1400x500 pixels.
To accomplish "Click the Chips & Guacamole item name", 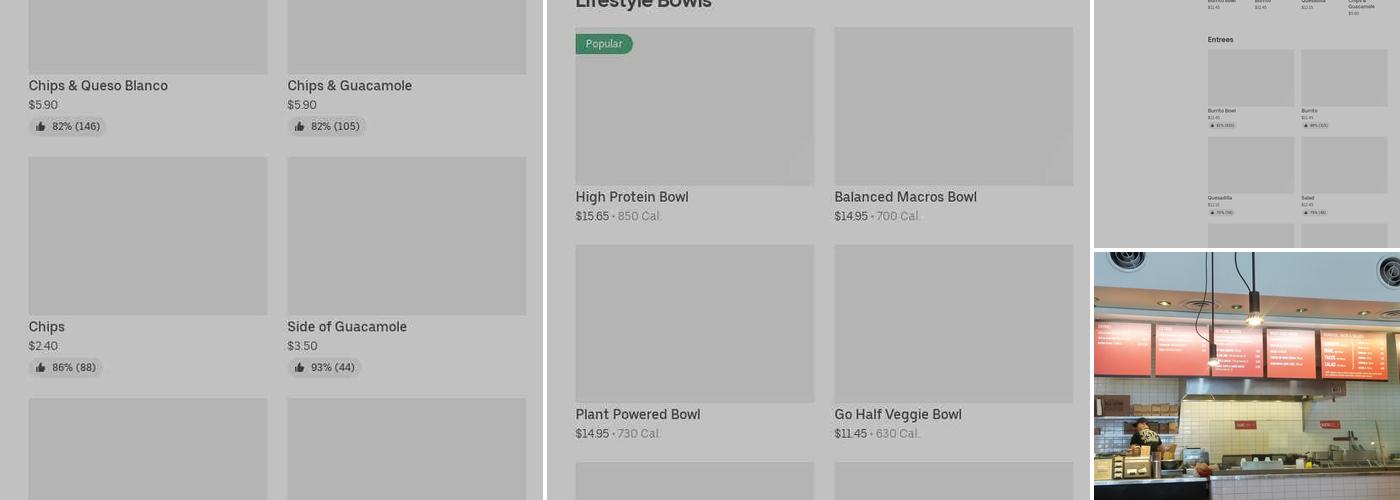I will [349, 86].
